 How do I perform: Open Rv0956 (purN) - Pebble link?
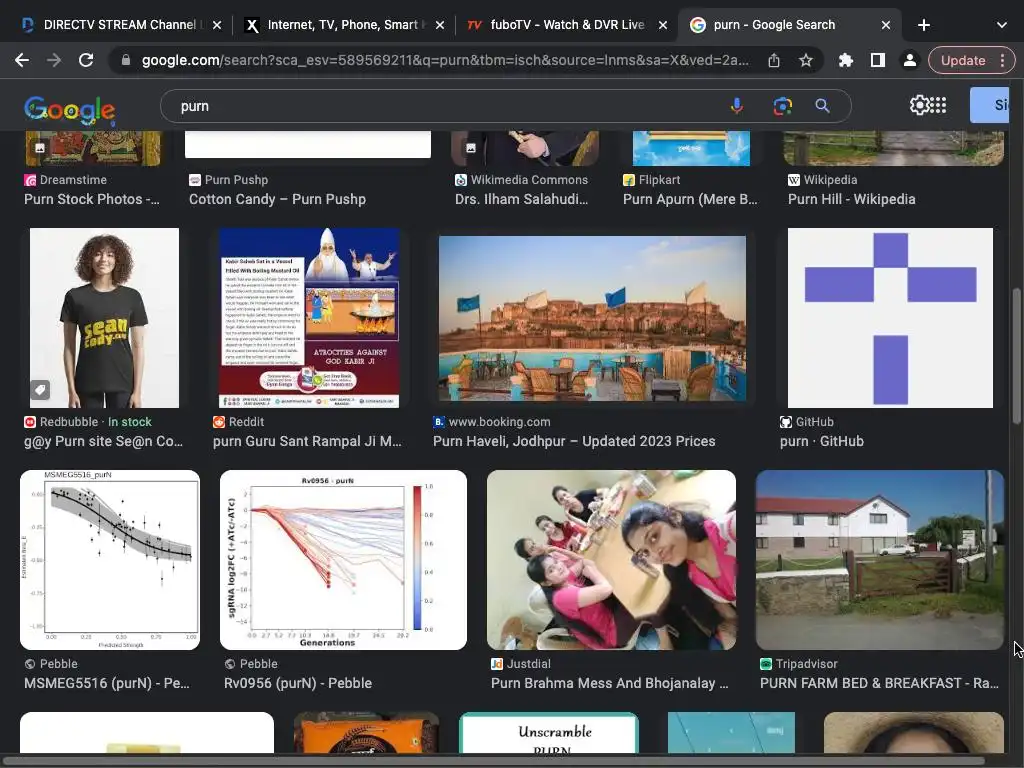(298, 683)
